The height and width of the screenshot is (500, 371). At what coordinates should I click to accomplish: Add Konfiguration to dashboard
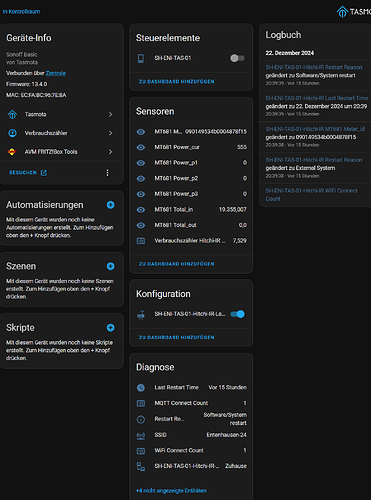point(177,337)
